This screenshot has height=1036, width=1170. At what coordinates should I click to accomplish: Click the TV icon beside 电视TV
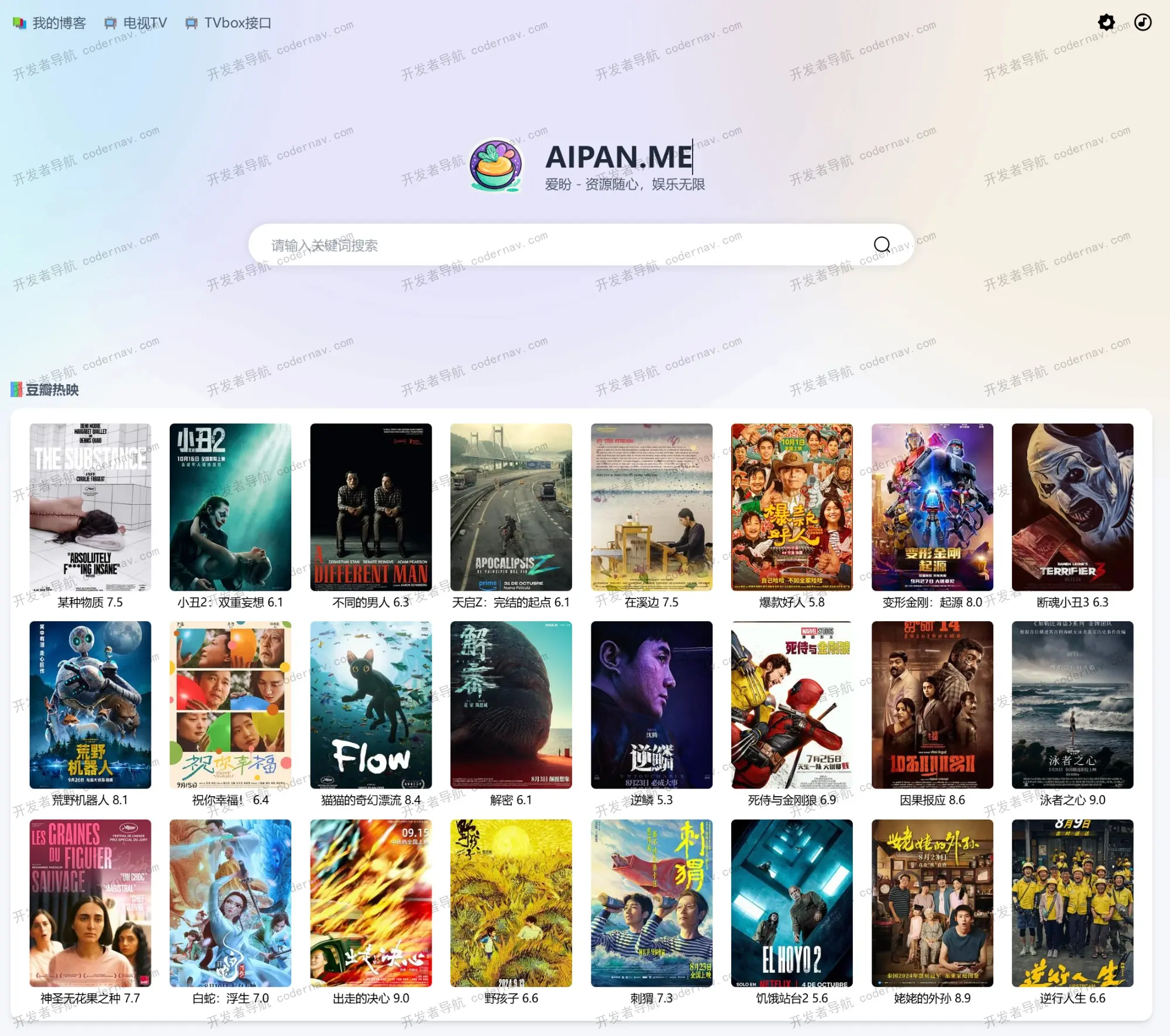pyautogui.click(x=110, y=23)
